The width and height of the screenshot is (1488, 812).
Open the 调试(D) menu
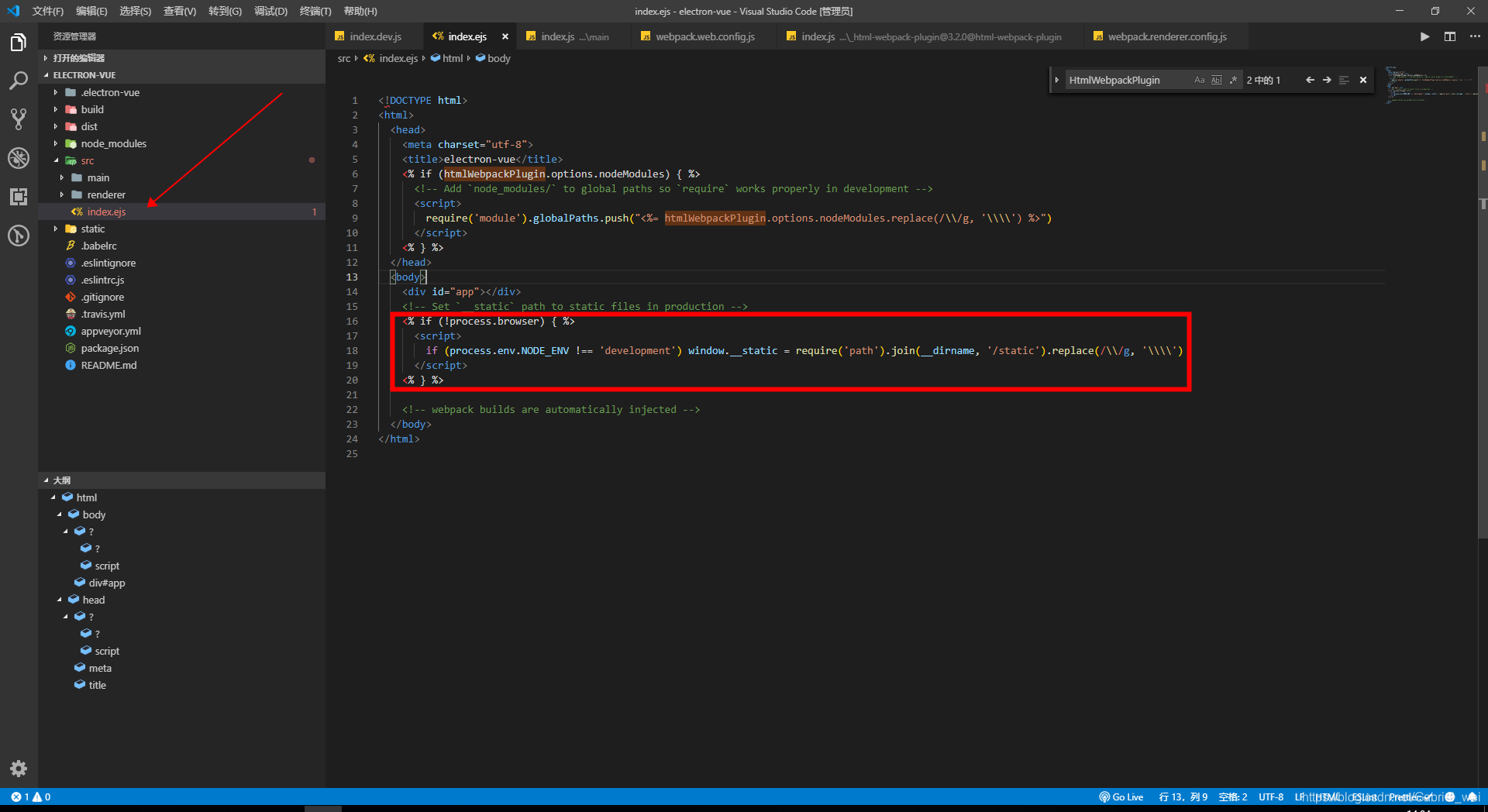[270, 11]
